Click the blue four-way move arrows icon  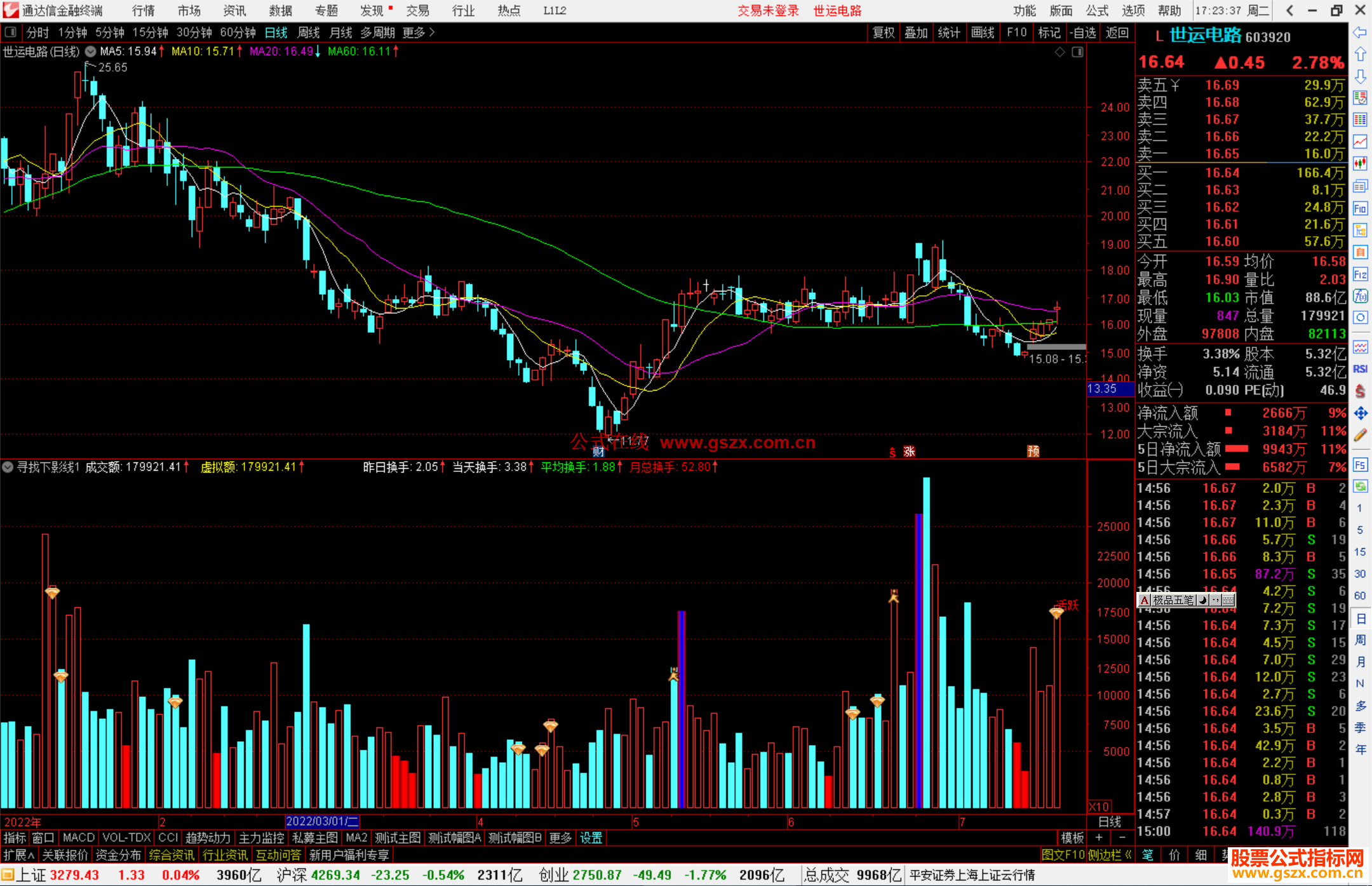coord(1360,413)
